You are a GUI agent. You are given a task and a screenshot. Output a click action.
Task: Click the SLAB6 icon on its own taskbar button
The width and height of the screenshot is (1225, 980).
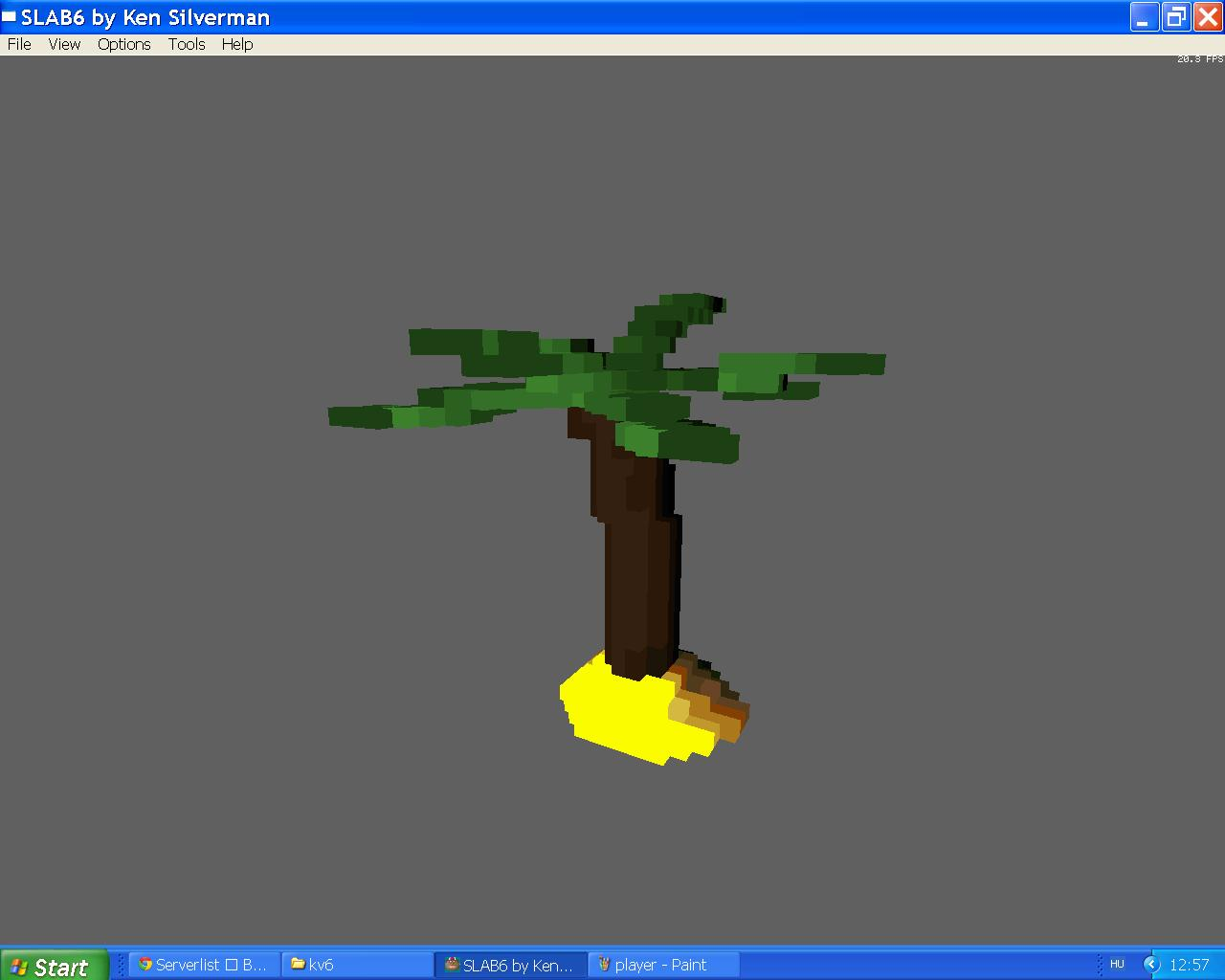[x=452, y=965]
